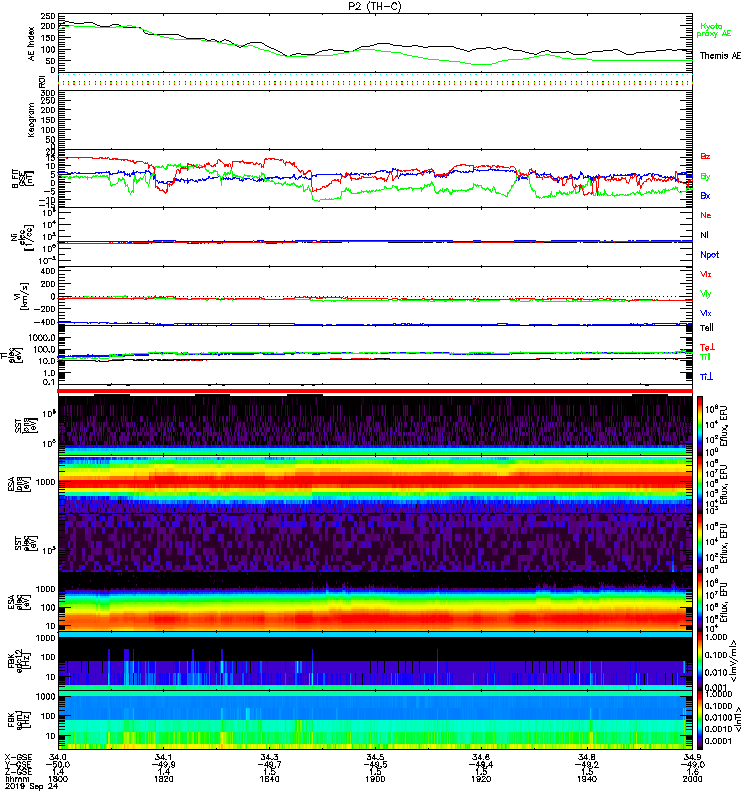Click the X-GSE value "34.5"

[375, 758]
